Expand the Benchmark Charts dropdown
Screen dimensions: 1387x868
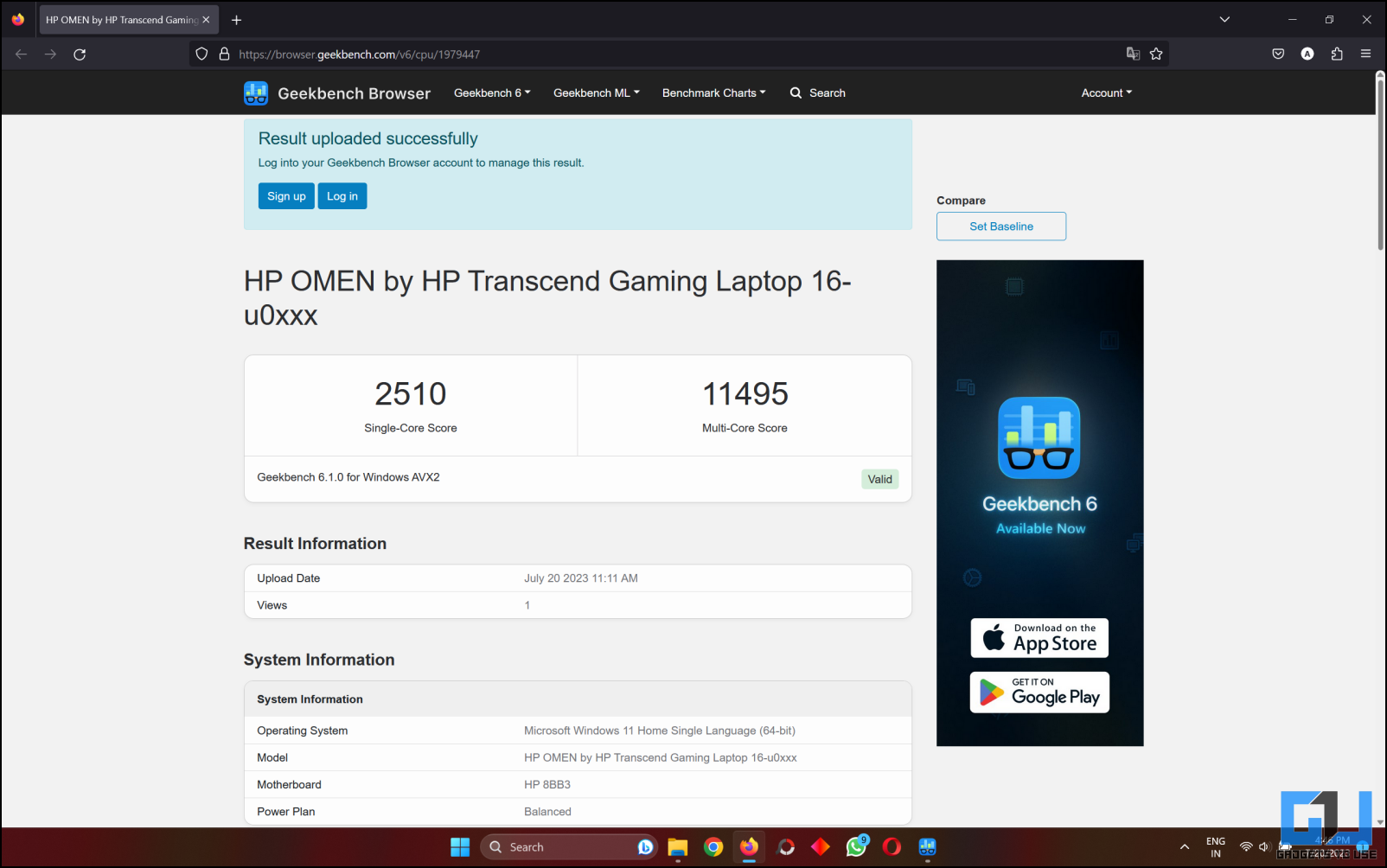coord(713,93)
